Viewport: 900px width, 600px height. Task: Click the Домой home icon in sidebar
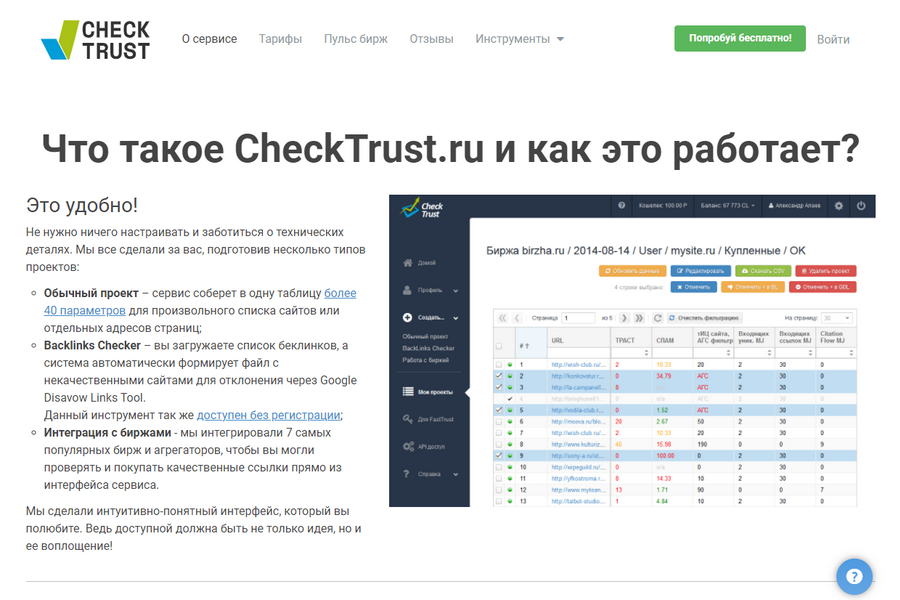(x=407, y=262)
